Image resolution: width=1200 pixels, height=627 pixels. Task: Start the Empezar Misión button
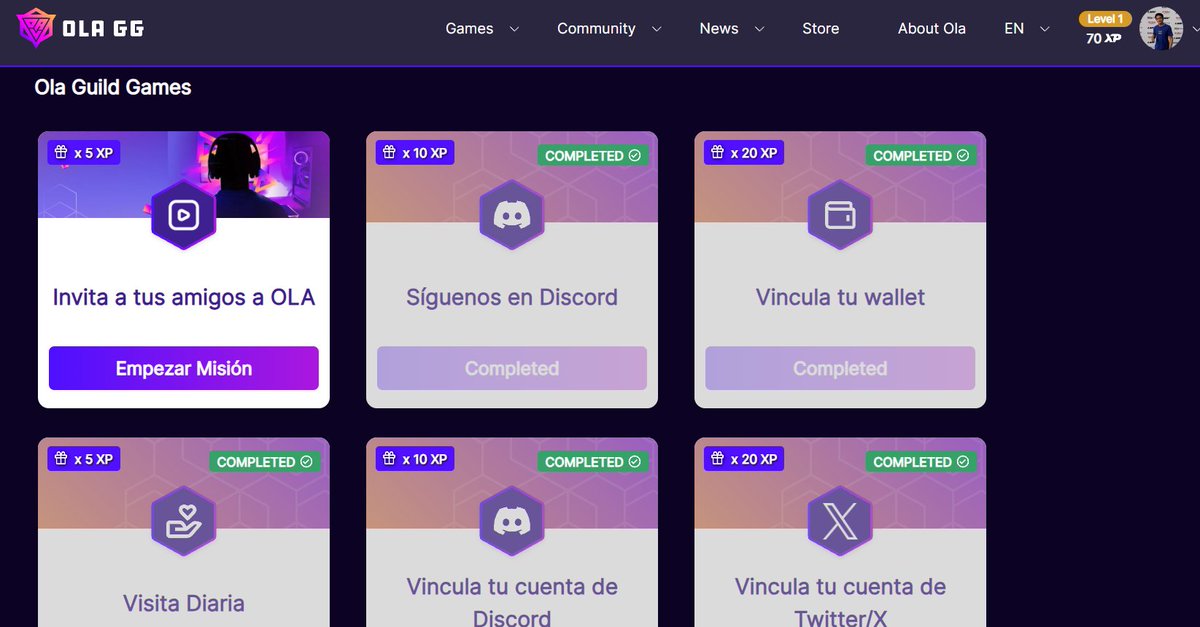(184, 368)
